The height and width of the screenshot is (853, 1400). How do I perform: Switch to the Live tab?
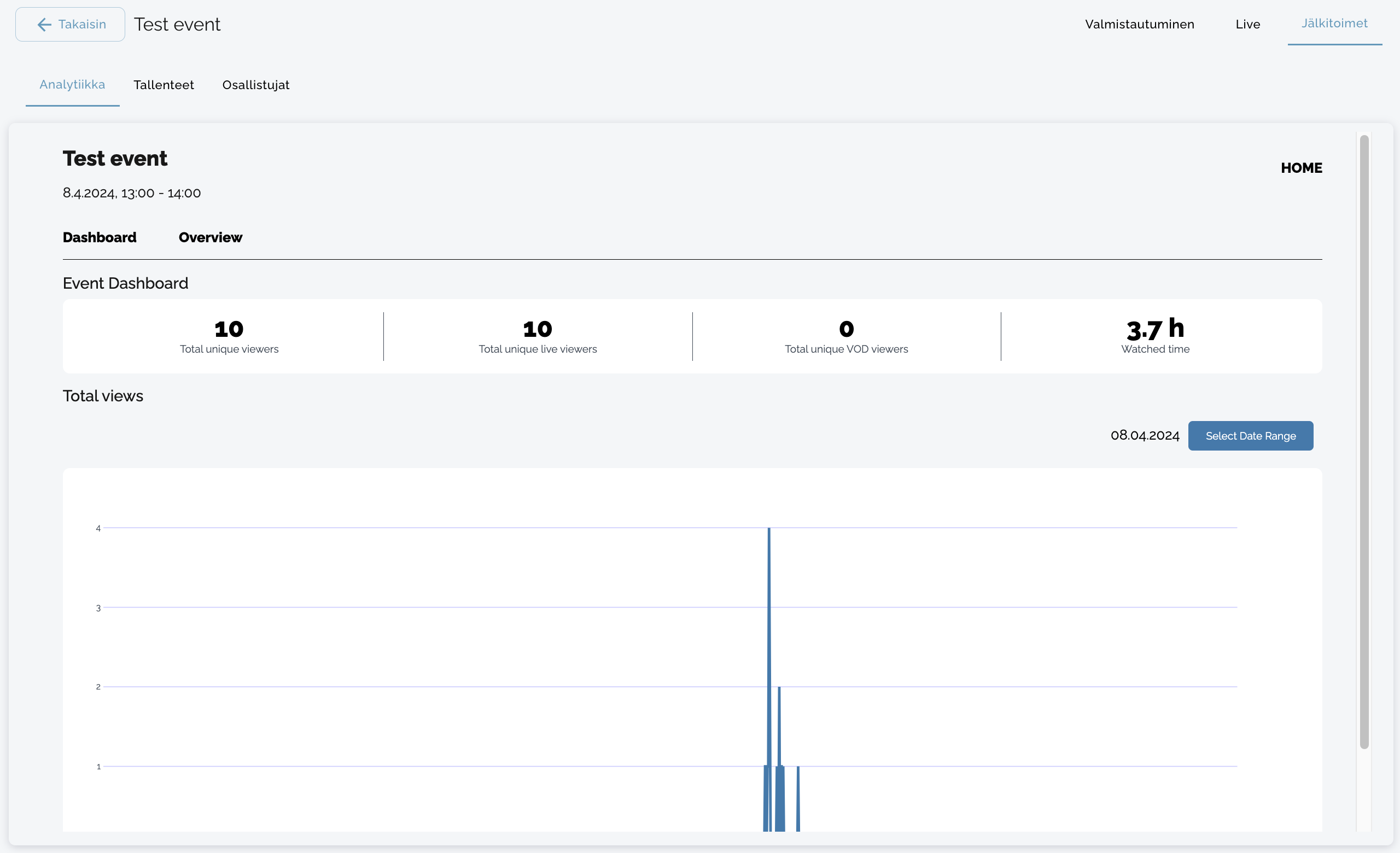pos(1247,25)
